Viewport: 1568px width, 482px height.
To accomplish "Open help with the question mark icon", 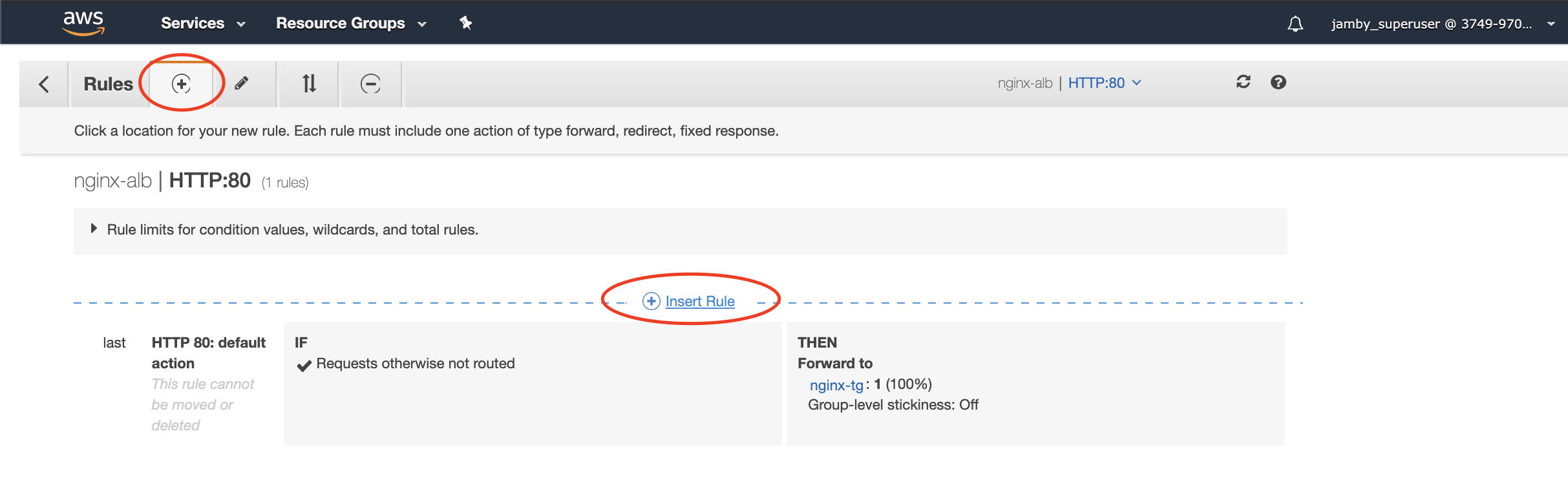I will click(x=1278, y=82).
